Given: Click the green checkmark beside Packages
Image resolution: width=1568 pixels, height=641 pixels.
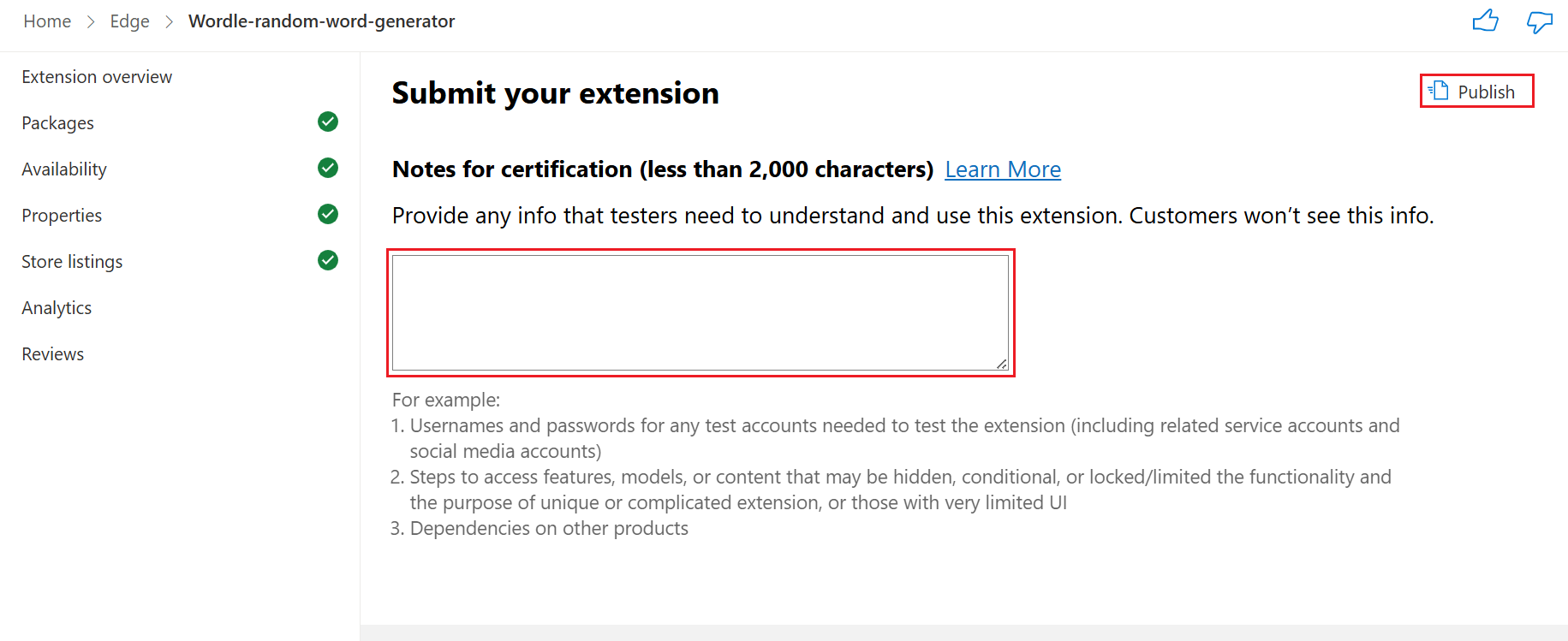Looking at the screenshot, I should 327,122.
